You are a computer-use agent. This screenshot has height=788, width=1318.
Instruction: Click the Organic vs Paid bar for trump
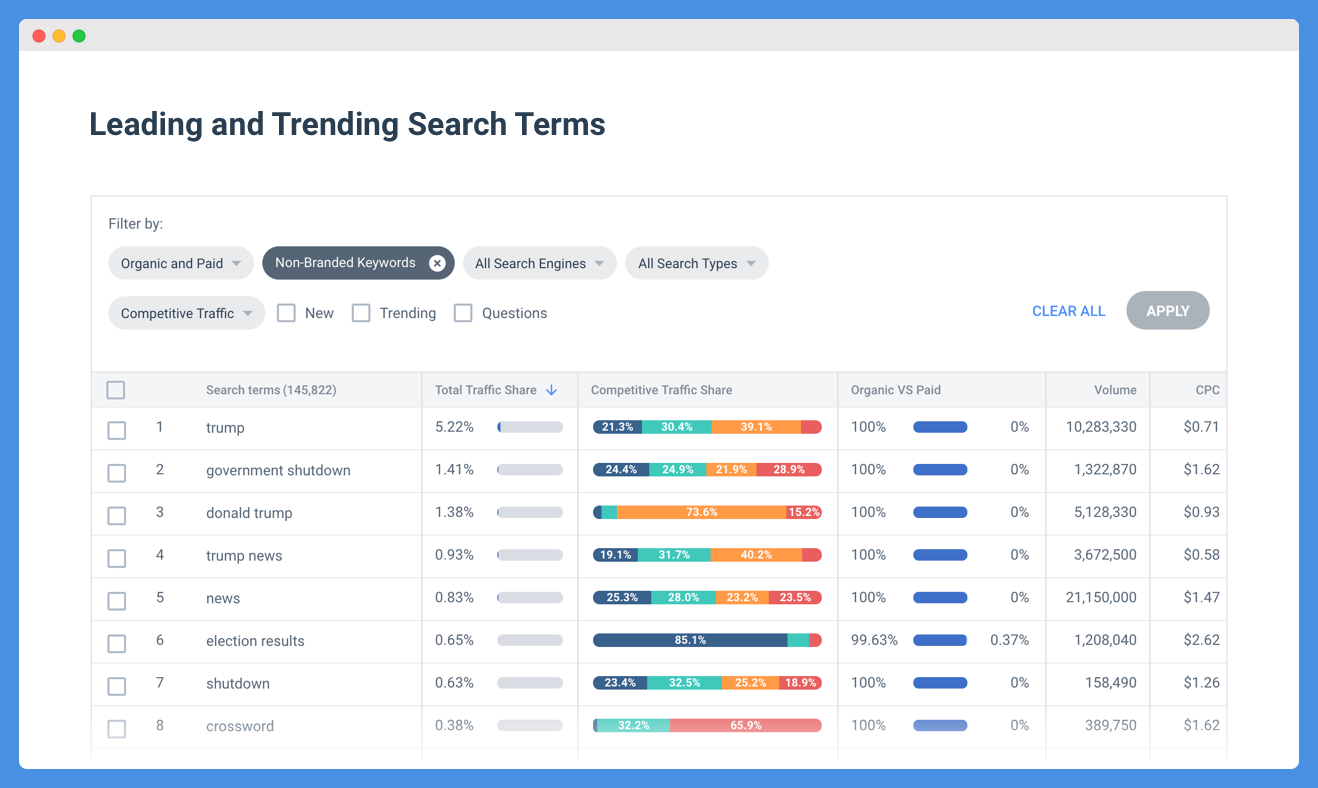[x=940, y=427]
